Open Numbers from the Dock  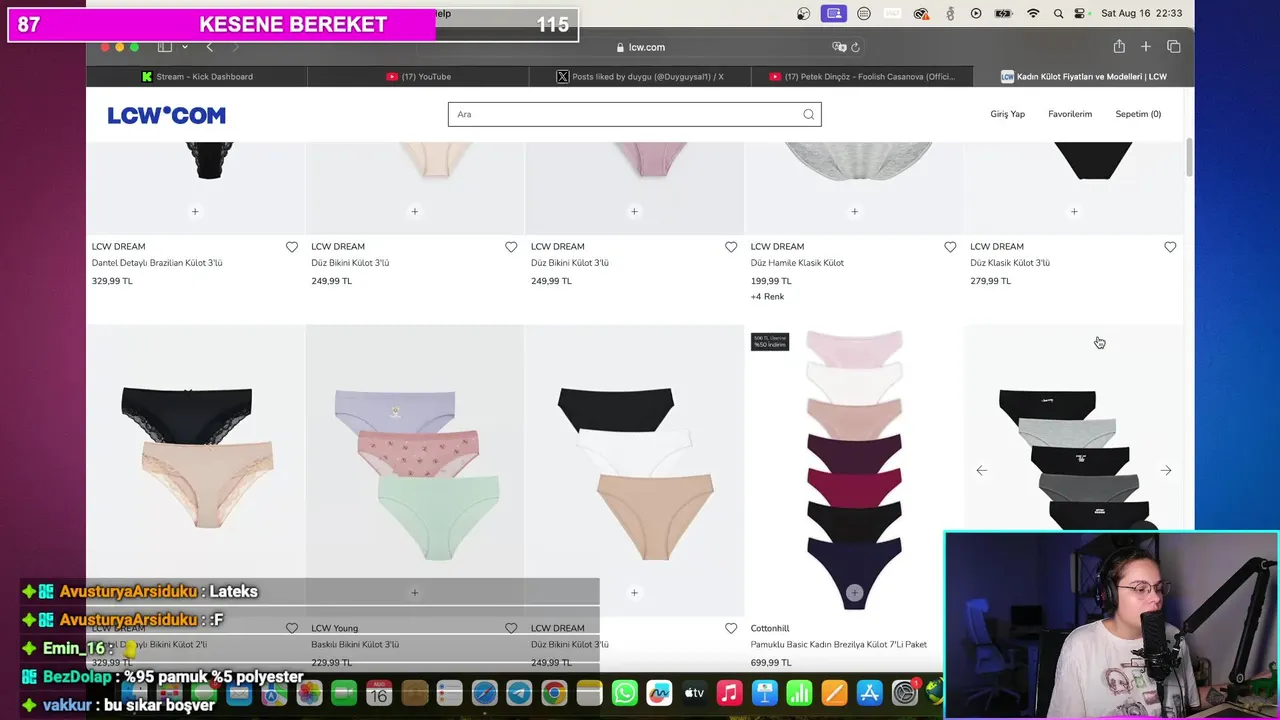click(x=799, y=692)
